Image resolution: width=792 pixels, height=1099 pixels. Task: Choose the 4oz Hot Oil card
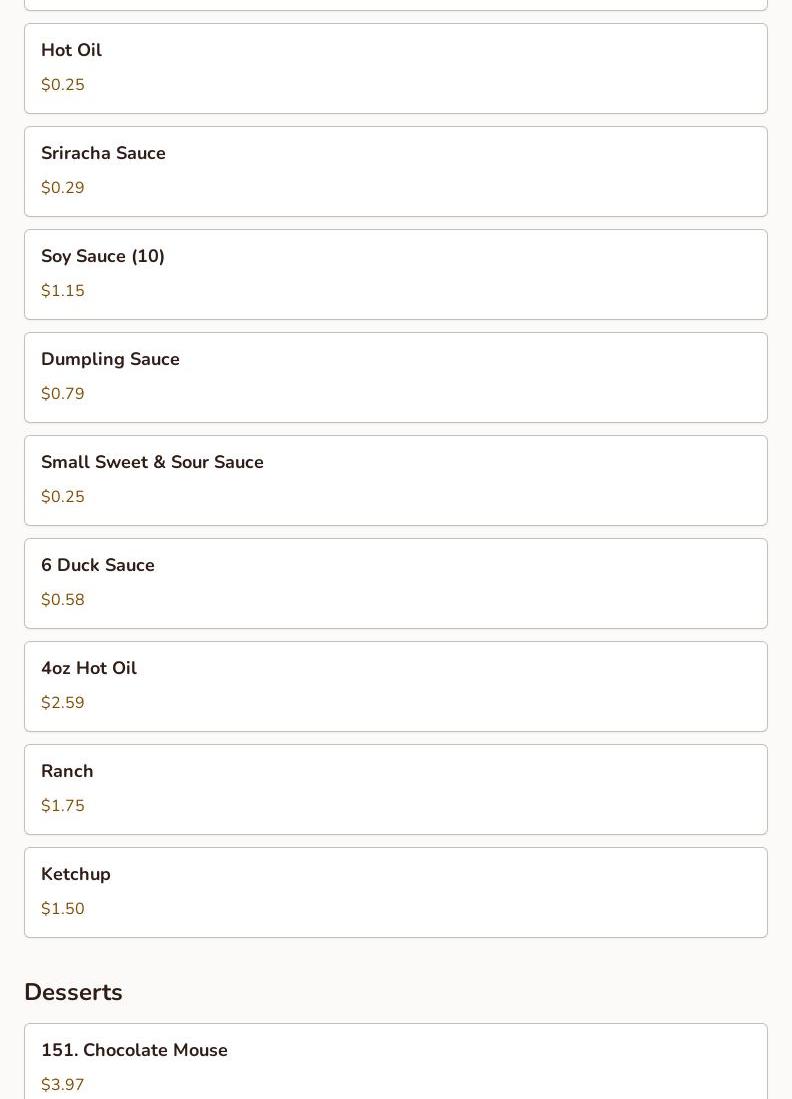point(396,687)
